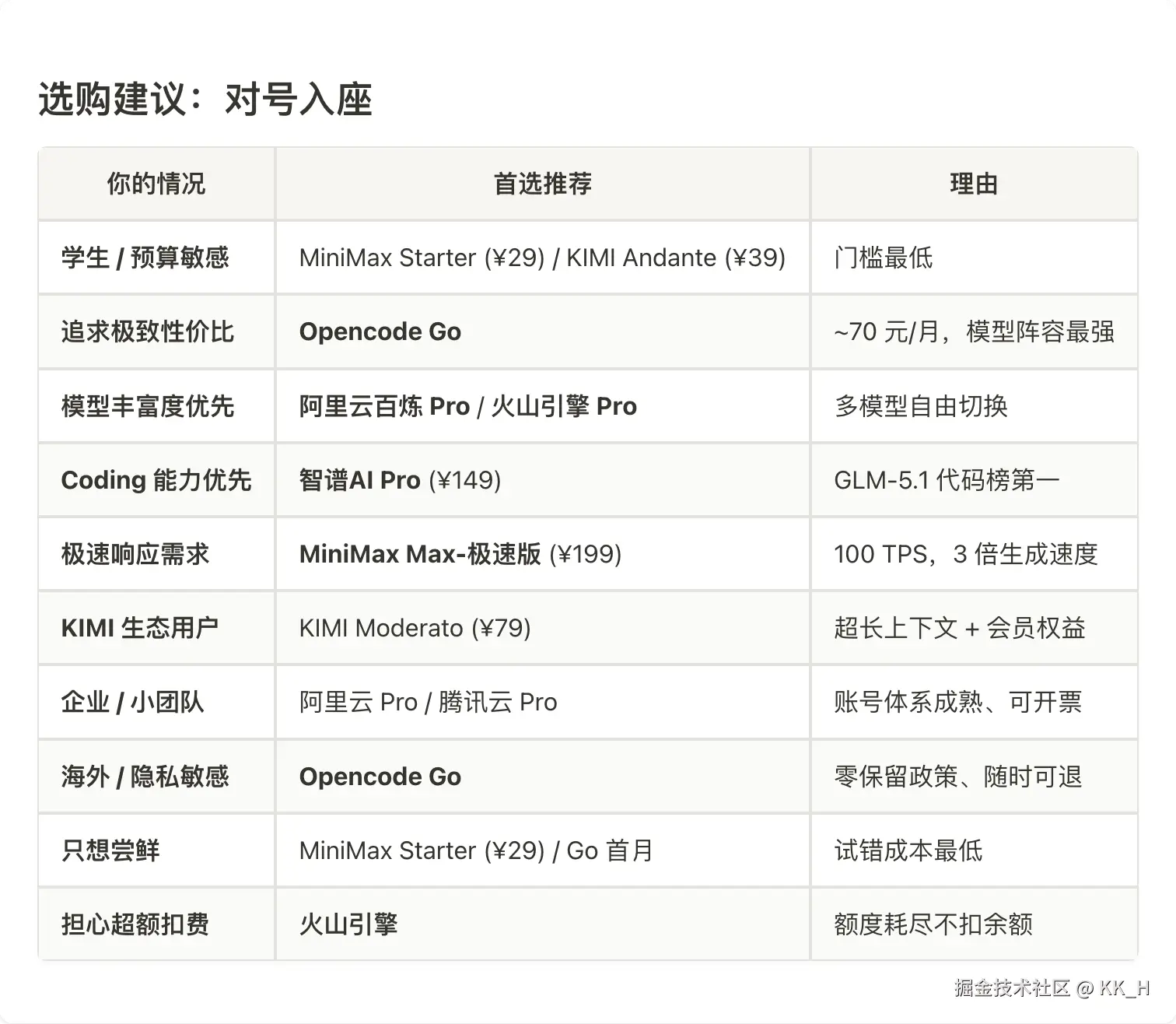The width and height of the screenshot is (1176, 1024).
Task: Select the cell 极速响应需求
Action: pyautogui.click(x=156, y=554)
